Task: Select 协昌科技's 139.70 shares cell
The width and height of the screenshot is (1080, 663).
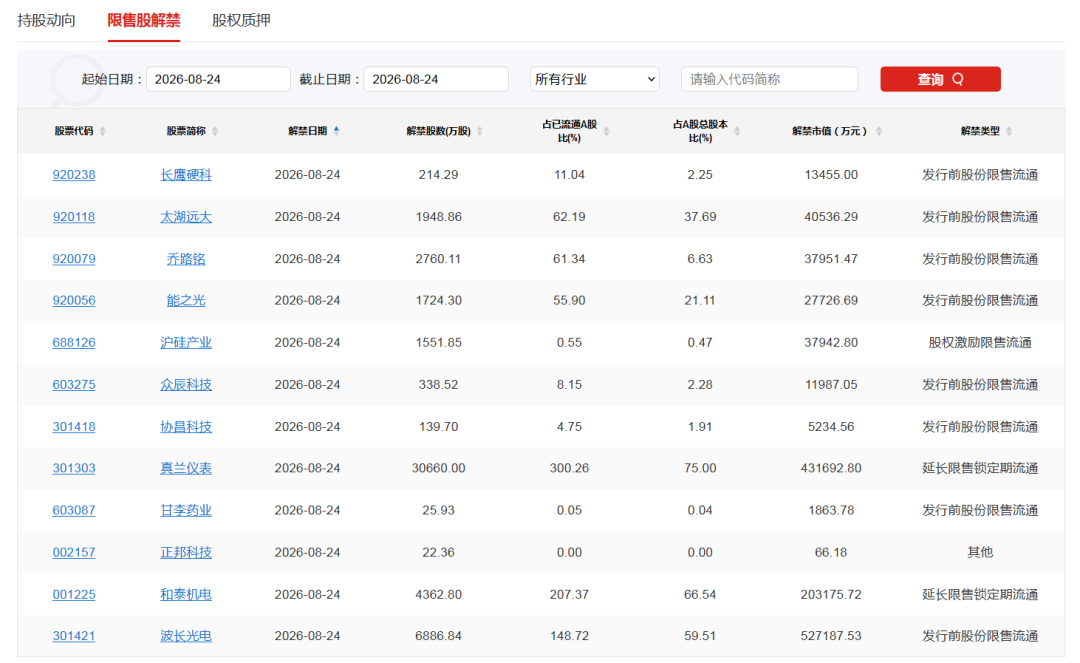Action: [x=438, y=427]
